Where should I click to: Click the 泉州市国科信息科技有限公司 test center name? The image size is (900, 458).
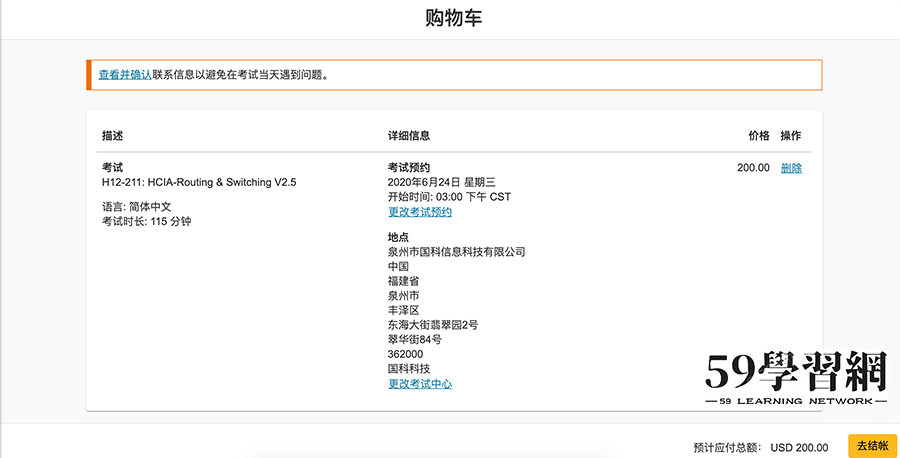pos(456,252)
